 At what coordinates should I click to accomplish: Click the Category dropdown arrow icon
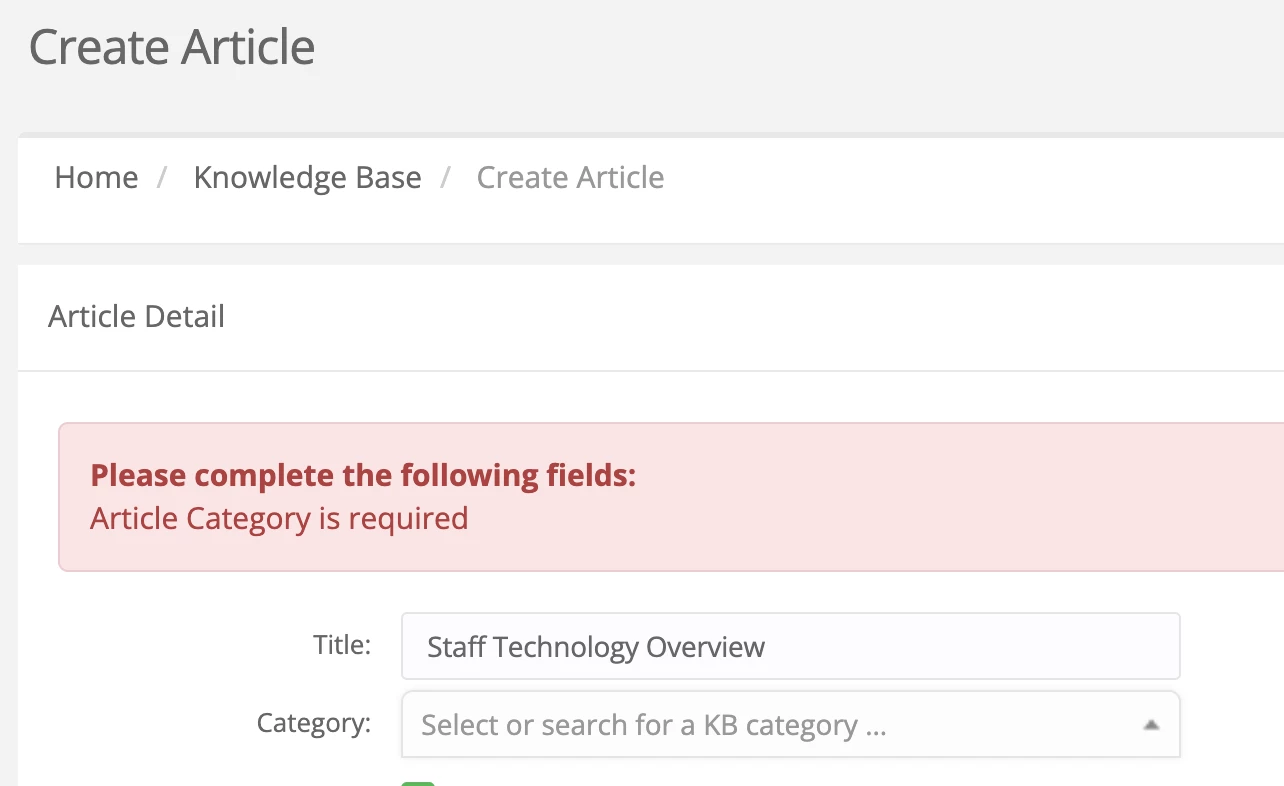pyautogui.click(x=1151, y=725)
